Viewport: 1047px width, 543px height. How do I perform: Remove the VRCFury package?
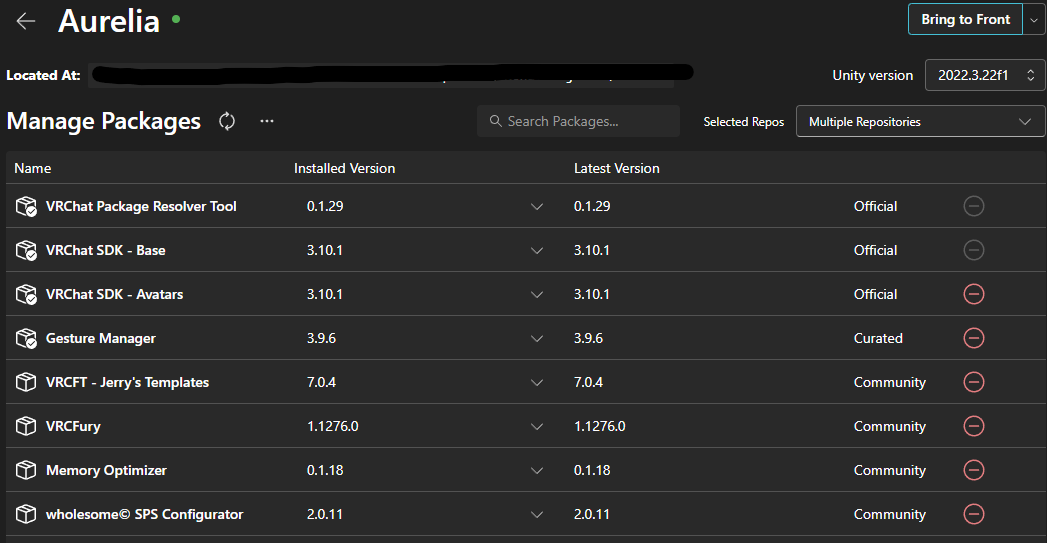tap(974, 426)
